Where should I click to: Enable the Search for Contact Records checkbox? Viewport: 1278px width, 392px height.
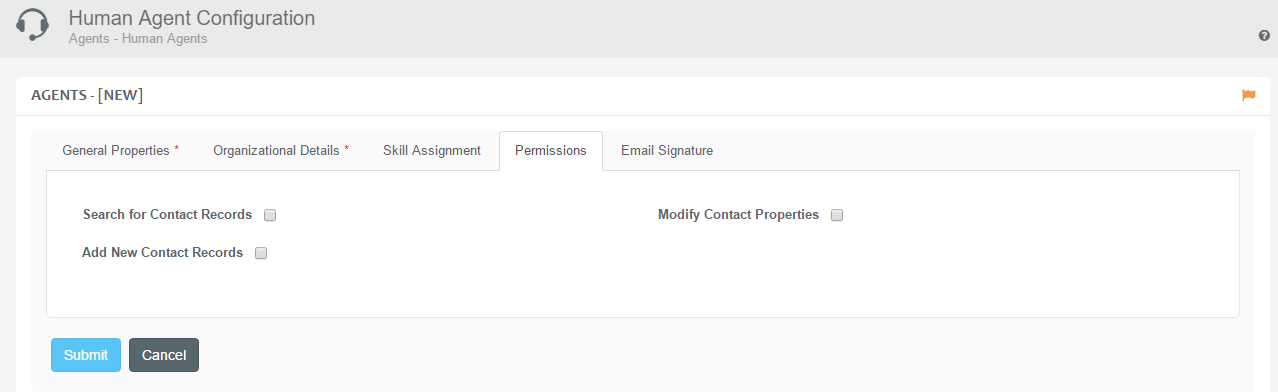[270, 215]
